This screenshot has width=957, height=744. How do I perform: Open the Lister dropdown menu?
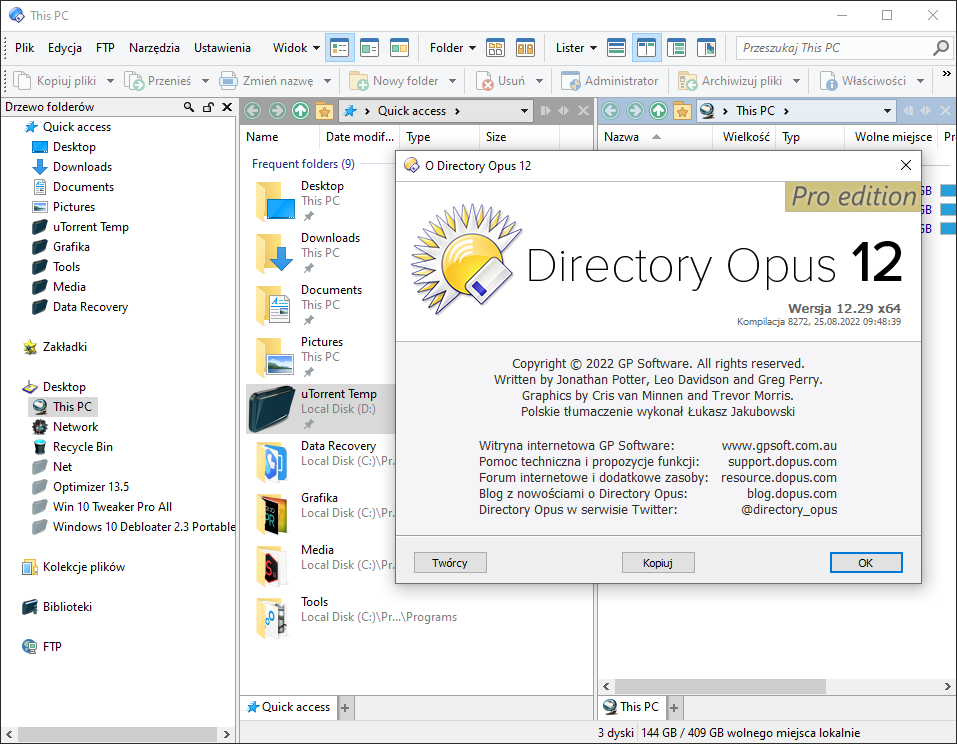click(576, 48)
